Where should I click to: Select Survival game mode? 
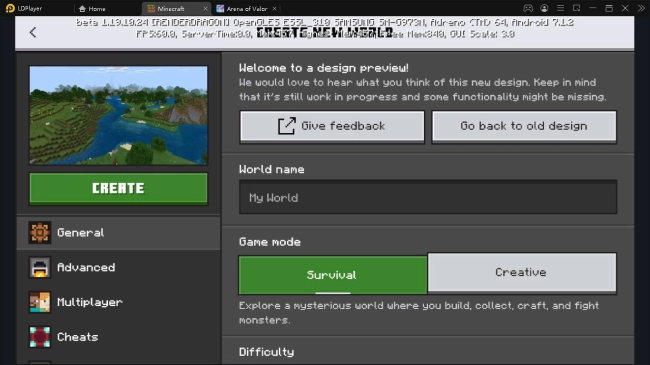[x=332, y=275]
